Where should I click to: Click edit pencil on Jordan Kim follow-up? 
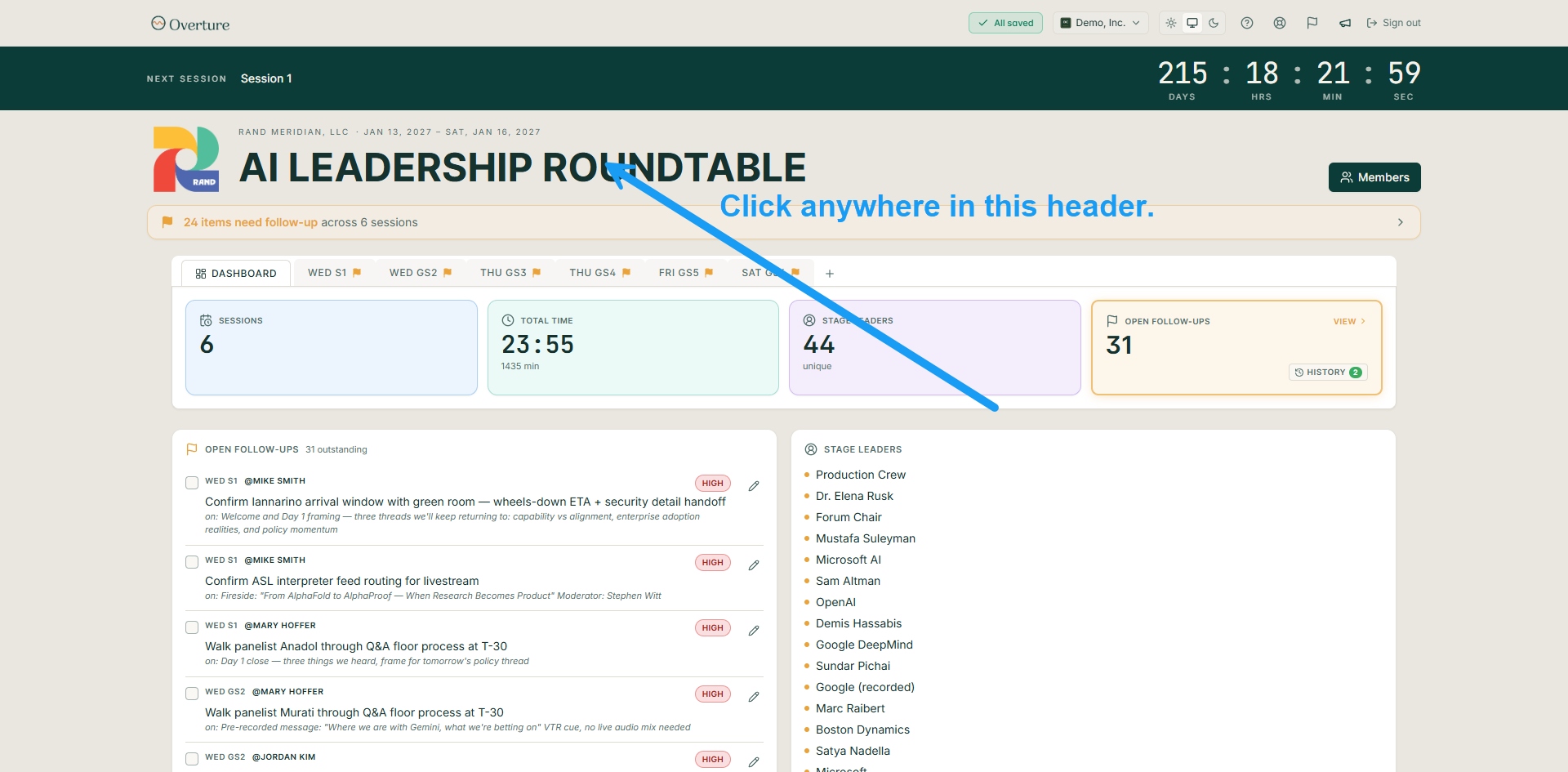[754, 762]
